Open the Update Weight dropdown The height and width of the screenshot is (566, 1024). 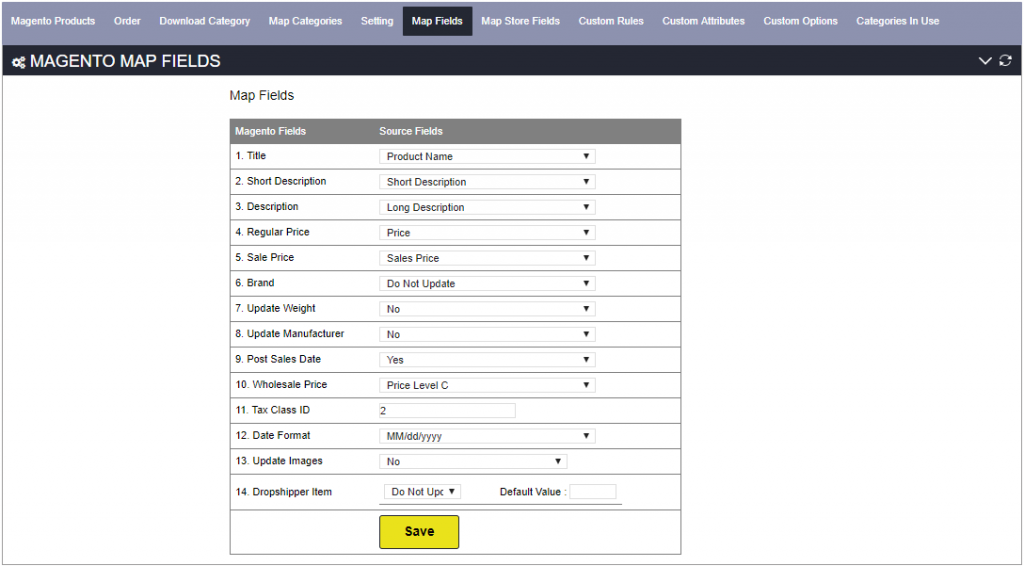pos(487,309)
